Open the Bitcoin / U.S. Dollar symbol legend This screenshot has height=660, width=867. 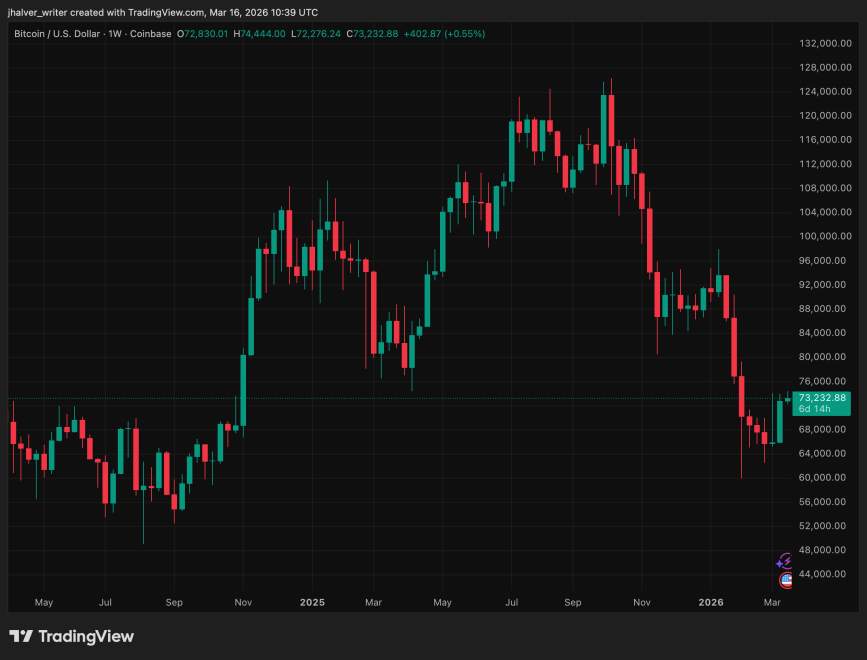tap(55, 33)
